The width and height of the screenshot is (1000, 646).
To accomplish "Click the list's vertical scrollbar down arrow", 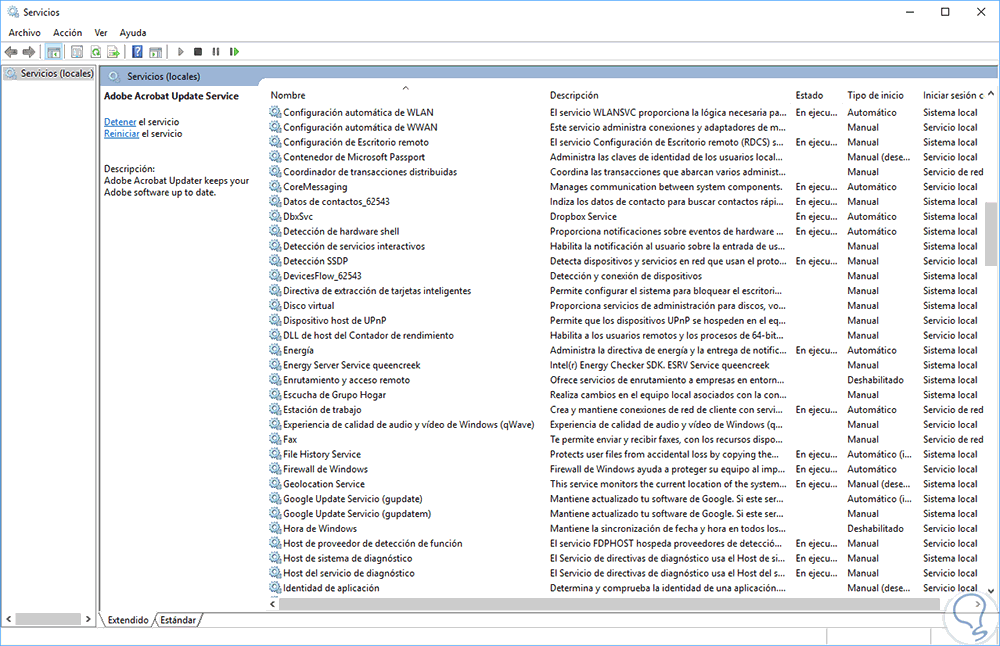I will 991,591.
